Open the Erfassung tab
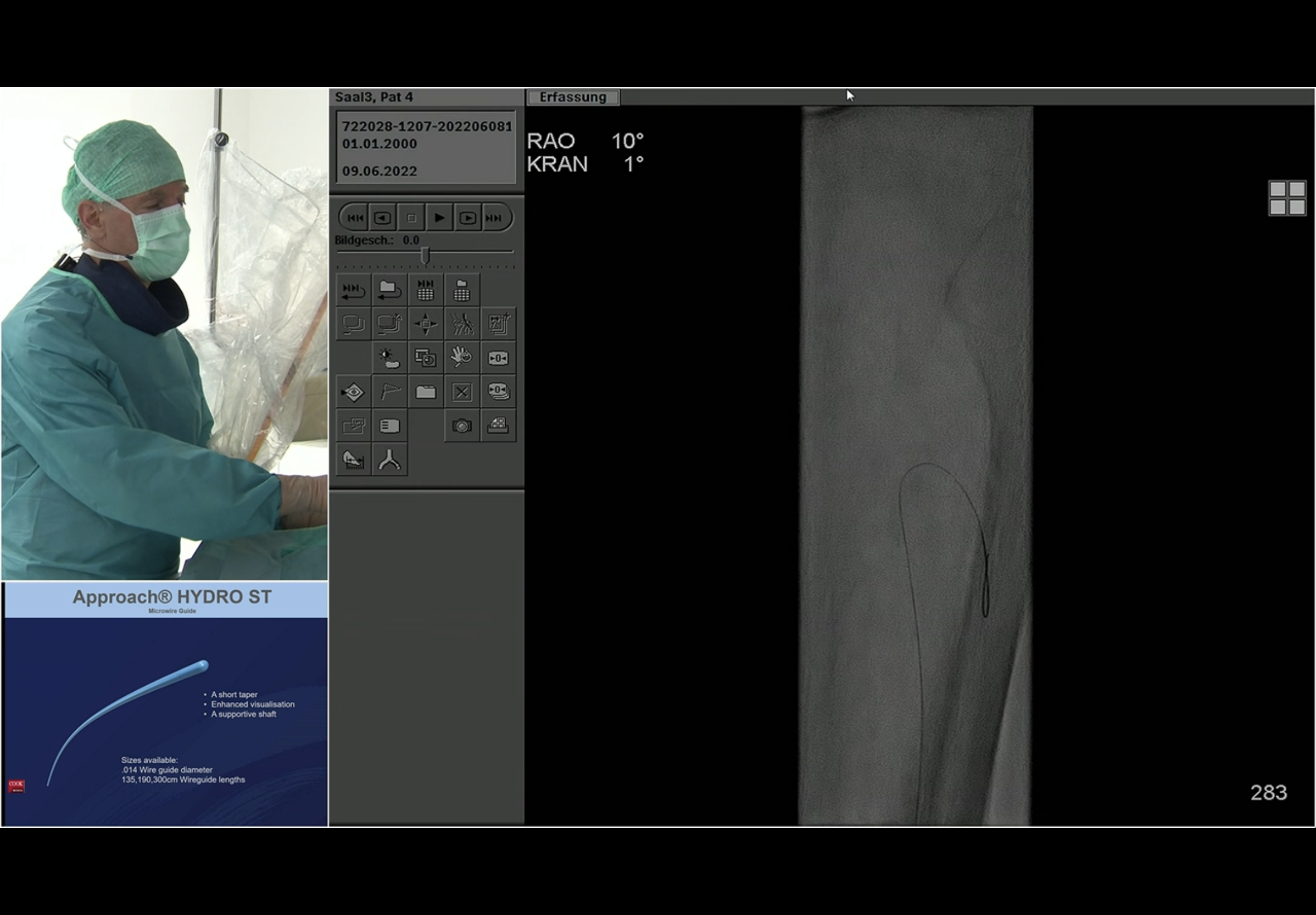The image size is (1316, 915). tap(572, 97)
